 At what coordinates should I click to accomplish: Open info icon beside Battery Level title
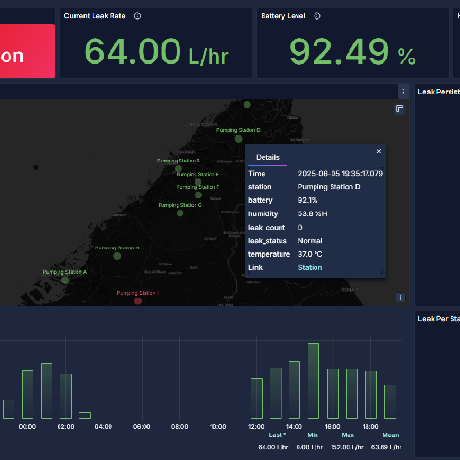tap(317, 16)
